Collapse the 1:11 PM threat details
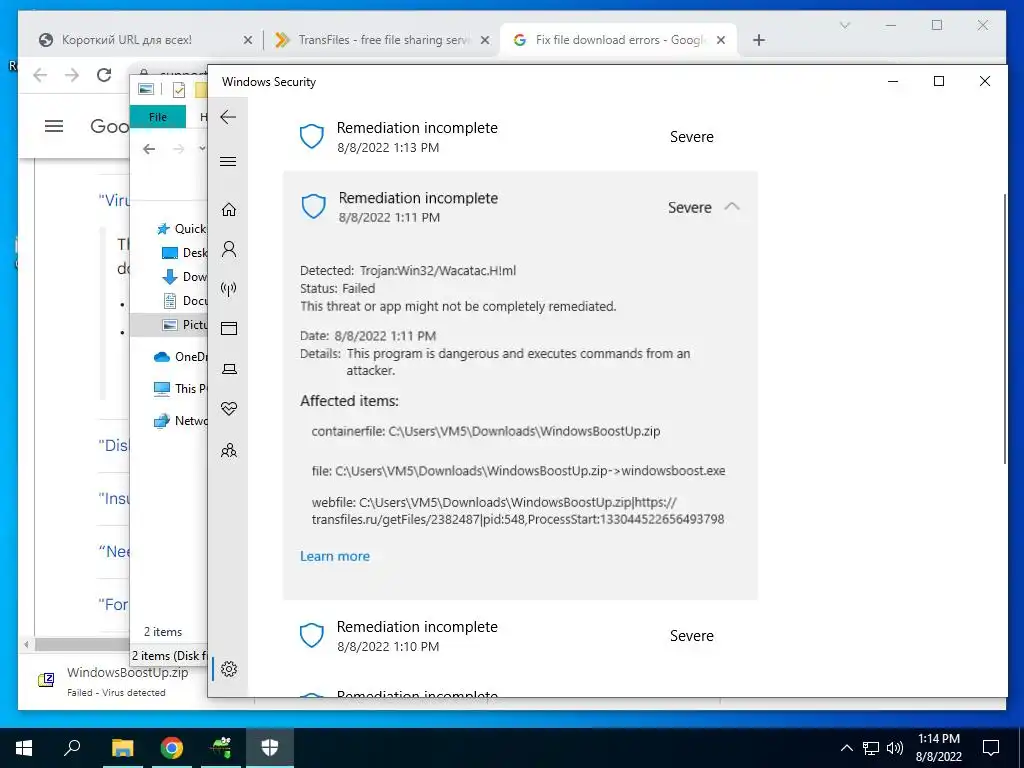The image size is (1024, 768). pyautogui.click(x=732, y=207)
